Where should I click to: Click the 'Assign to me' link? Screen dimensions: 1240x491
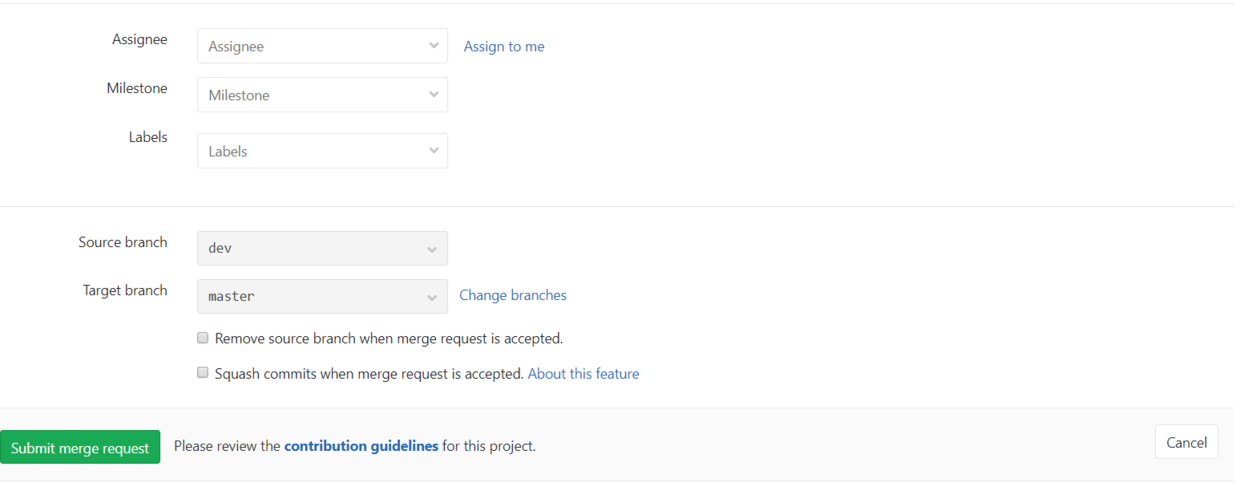click(504, 46)
